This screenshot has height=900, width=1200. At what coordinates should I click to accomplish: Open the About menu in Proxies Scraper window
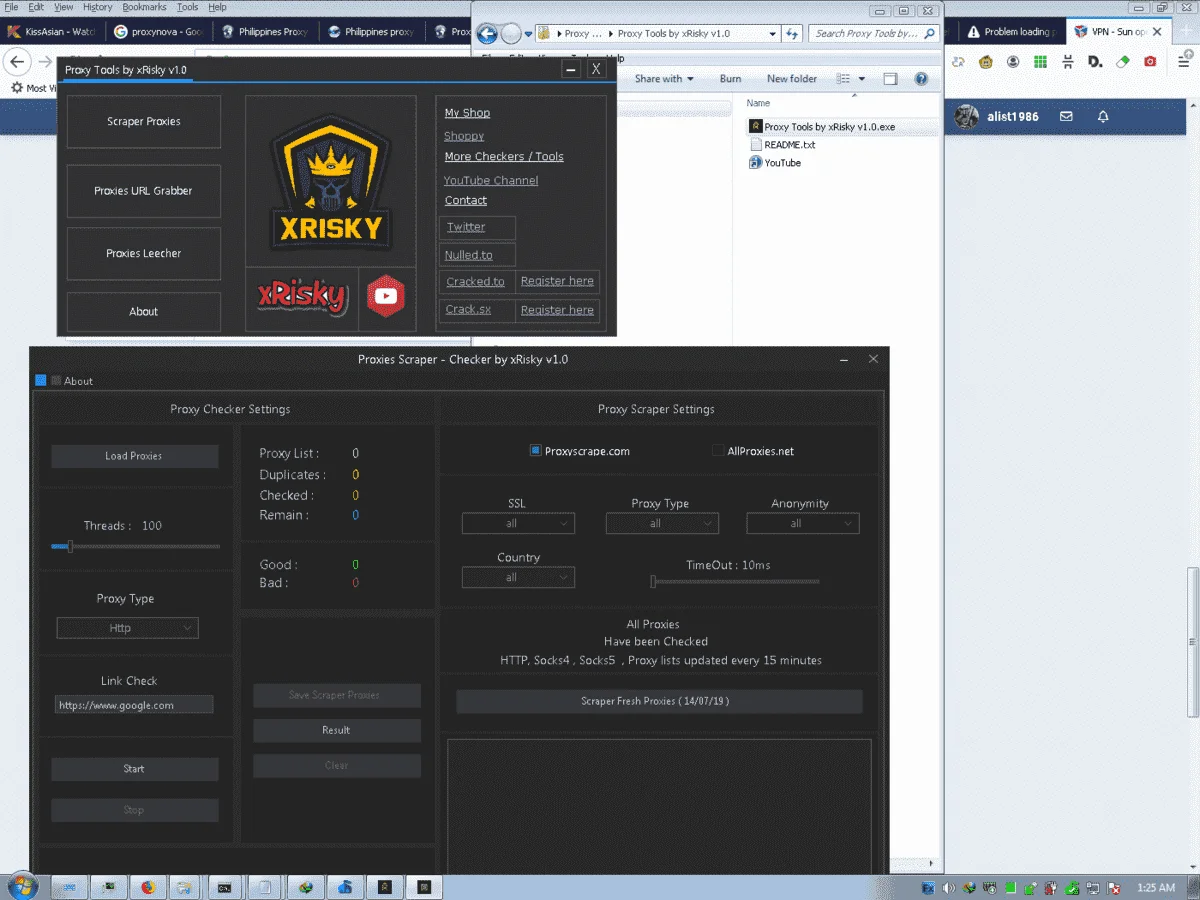78,381
